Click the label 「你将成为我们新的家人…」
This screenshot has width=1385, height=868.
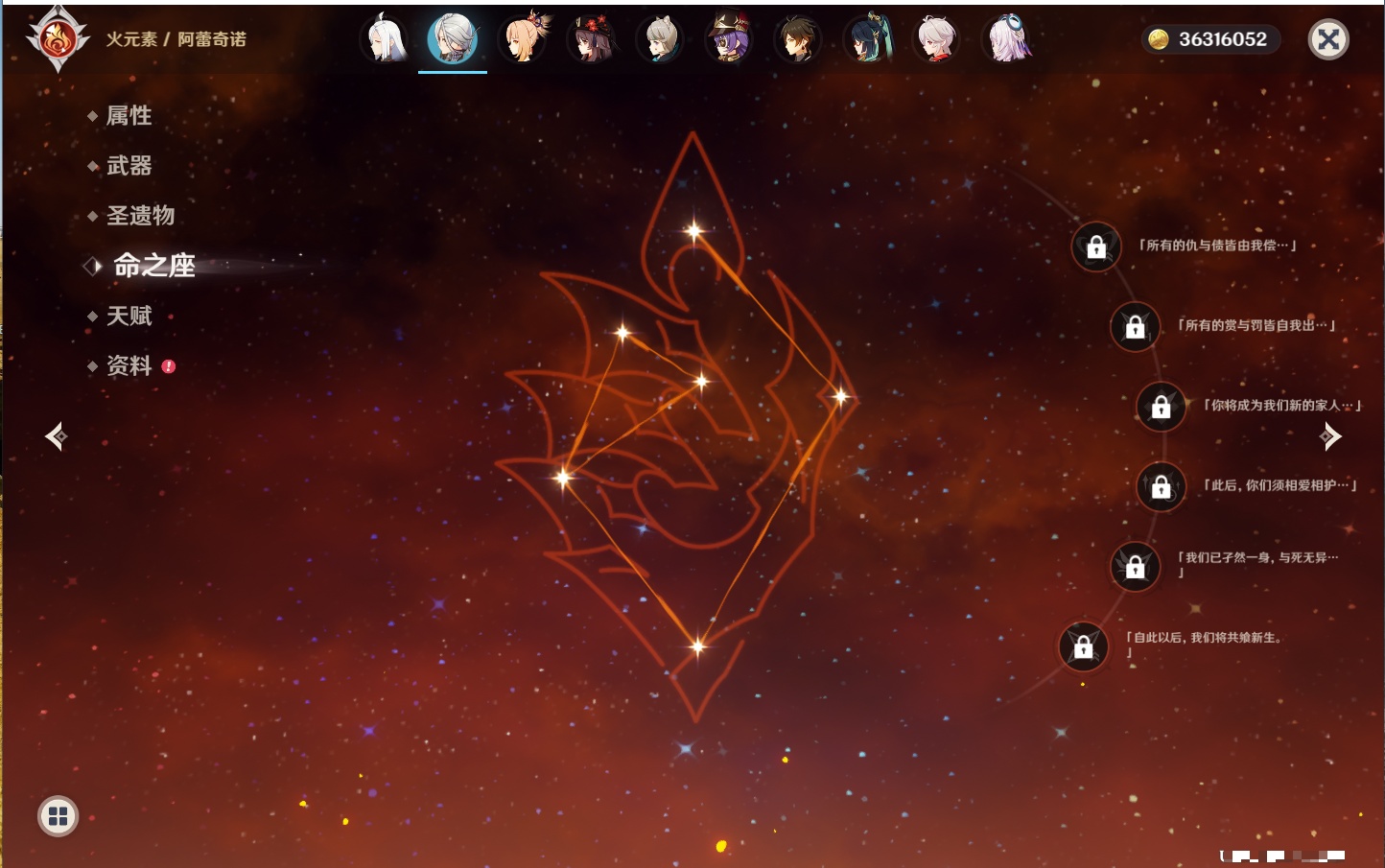coord(1282,405)
